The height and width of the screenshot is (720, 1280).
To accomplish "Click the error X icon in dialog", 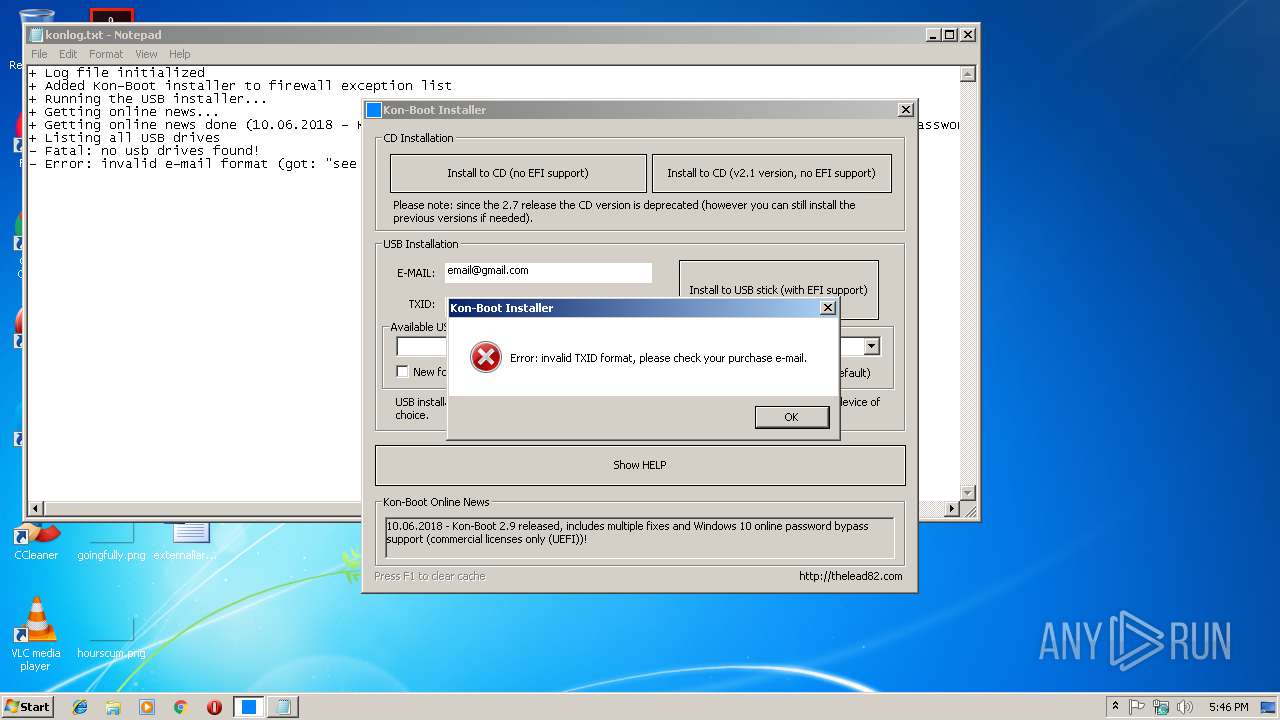I will pyautogui.click(x=486, y=357).
